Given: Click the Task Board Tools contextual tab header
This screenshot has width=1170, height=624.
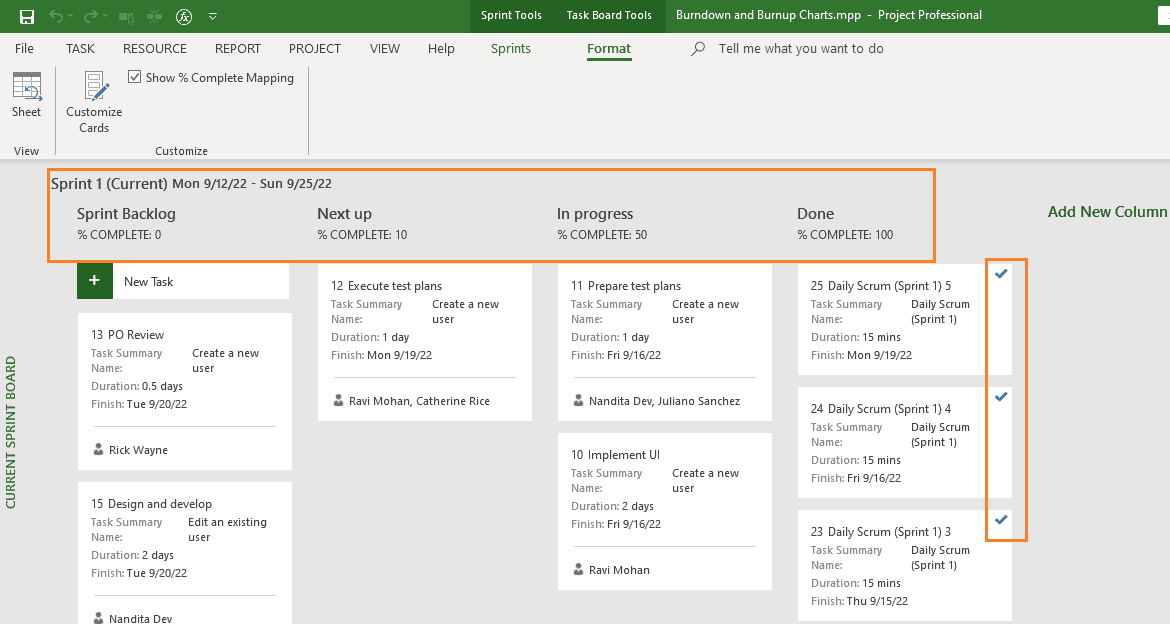Looking at the screenshot, I should (x=609, y=15).
